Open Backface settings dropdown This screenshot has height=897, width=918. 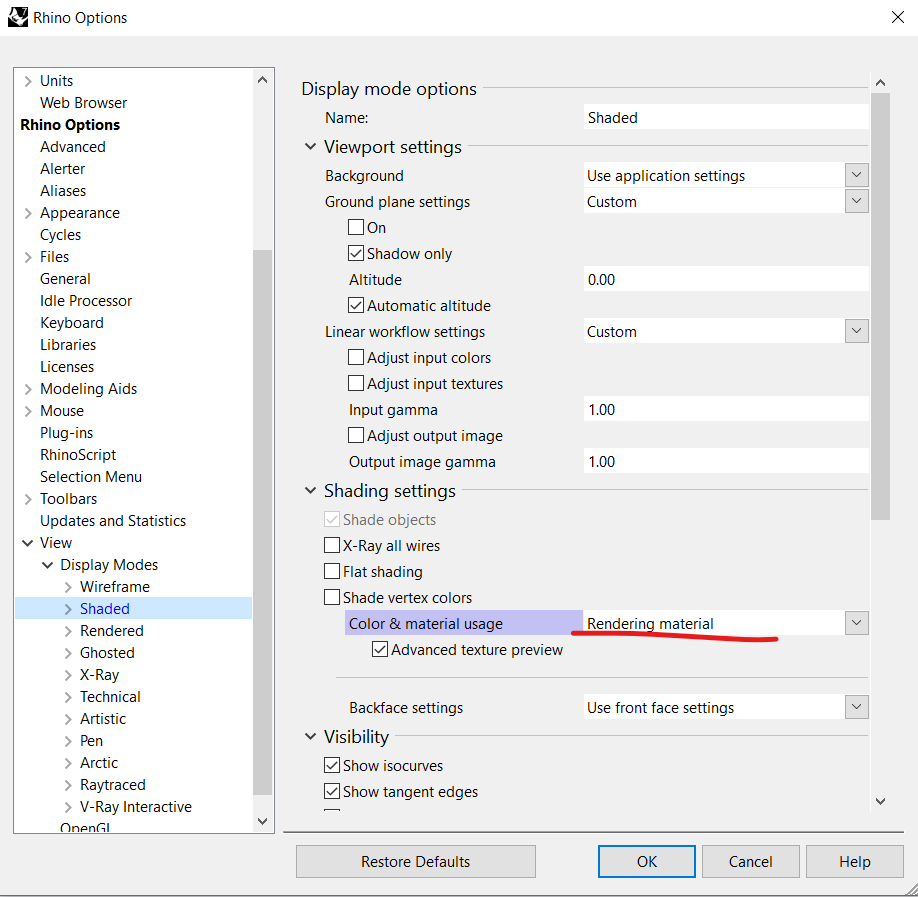857,707
